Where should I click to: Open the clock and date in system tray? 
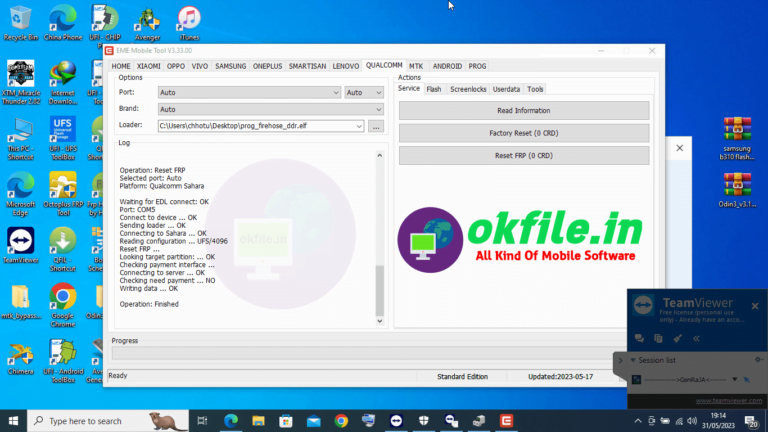pos(718,421)
